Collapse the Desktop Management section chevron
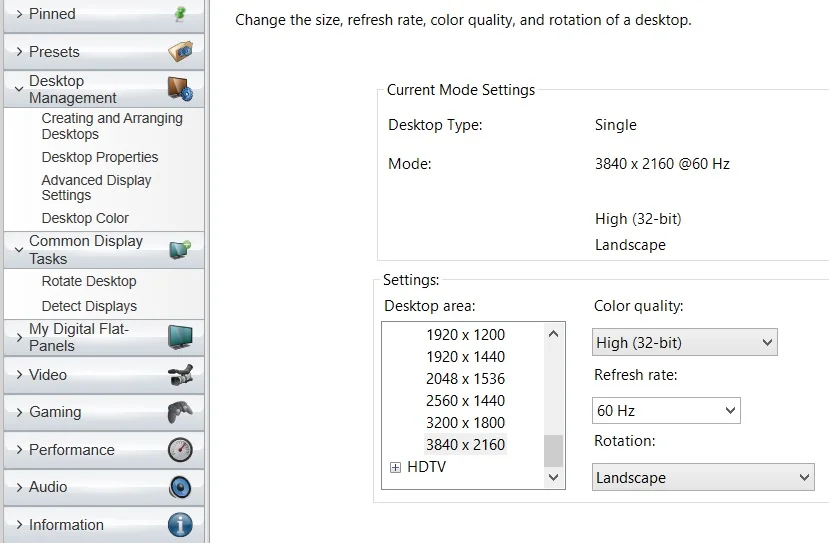 (x=19, y=89)
